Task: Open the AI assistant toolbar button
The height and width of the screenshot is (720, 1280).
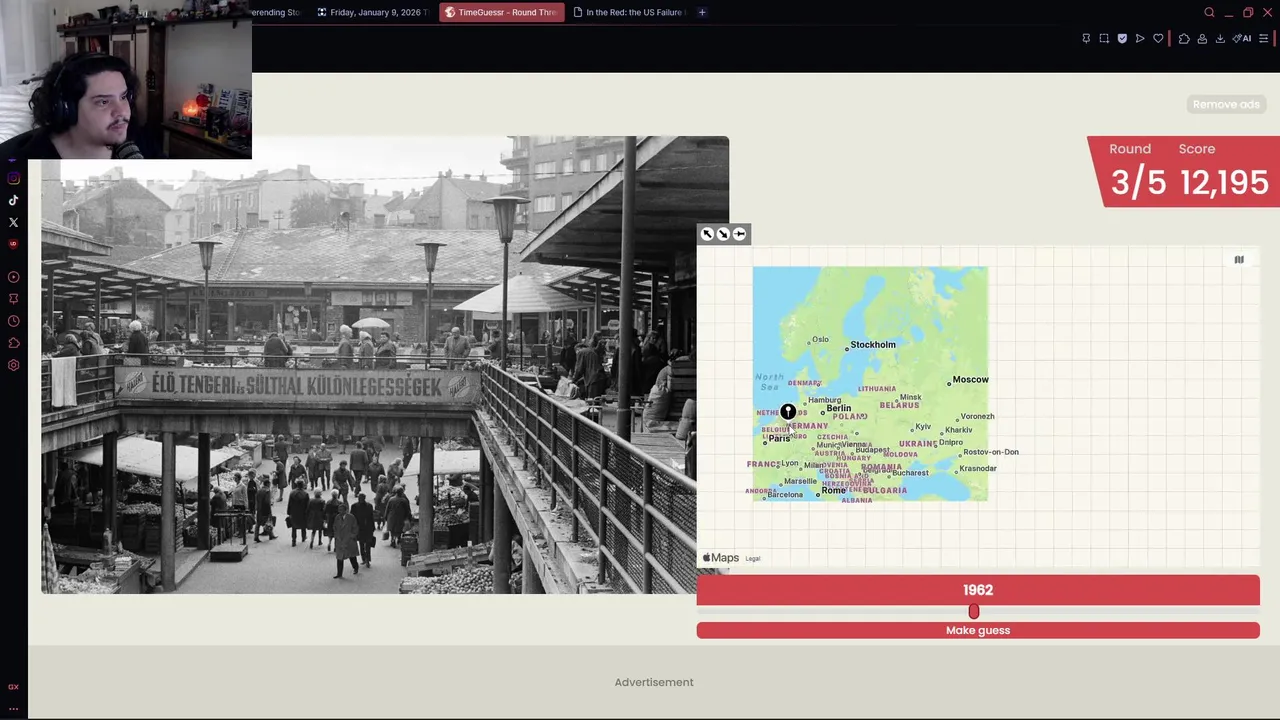Action: (1242, 39)
